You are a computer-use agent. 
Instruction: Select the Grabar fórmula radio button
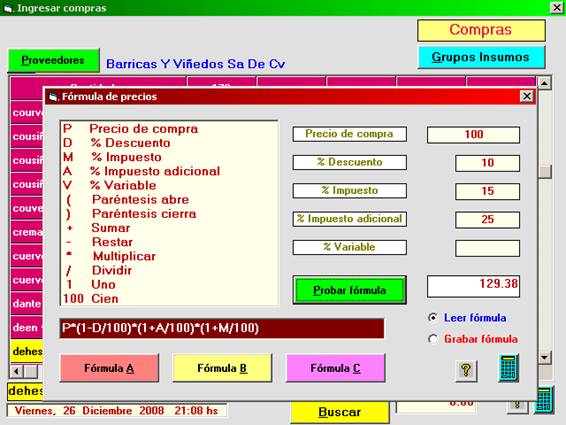(x=433, y=339)
